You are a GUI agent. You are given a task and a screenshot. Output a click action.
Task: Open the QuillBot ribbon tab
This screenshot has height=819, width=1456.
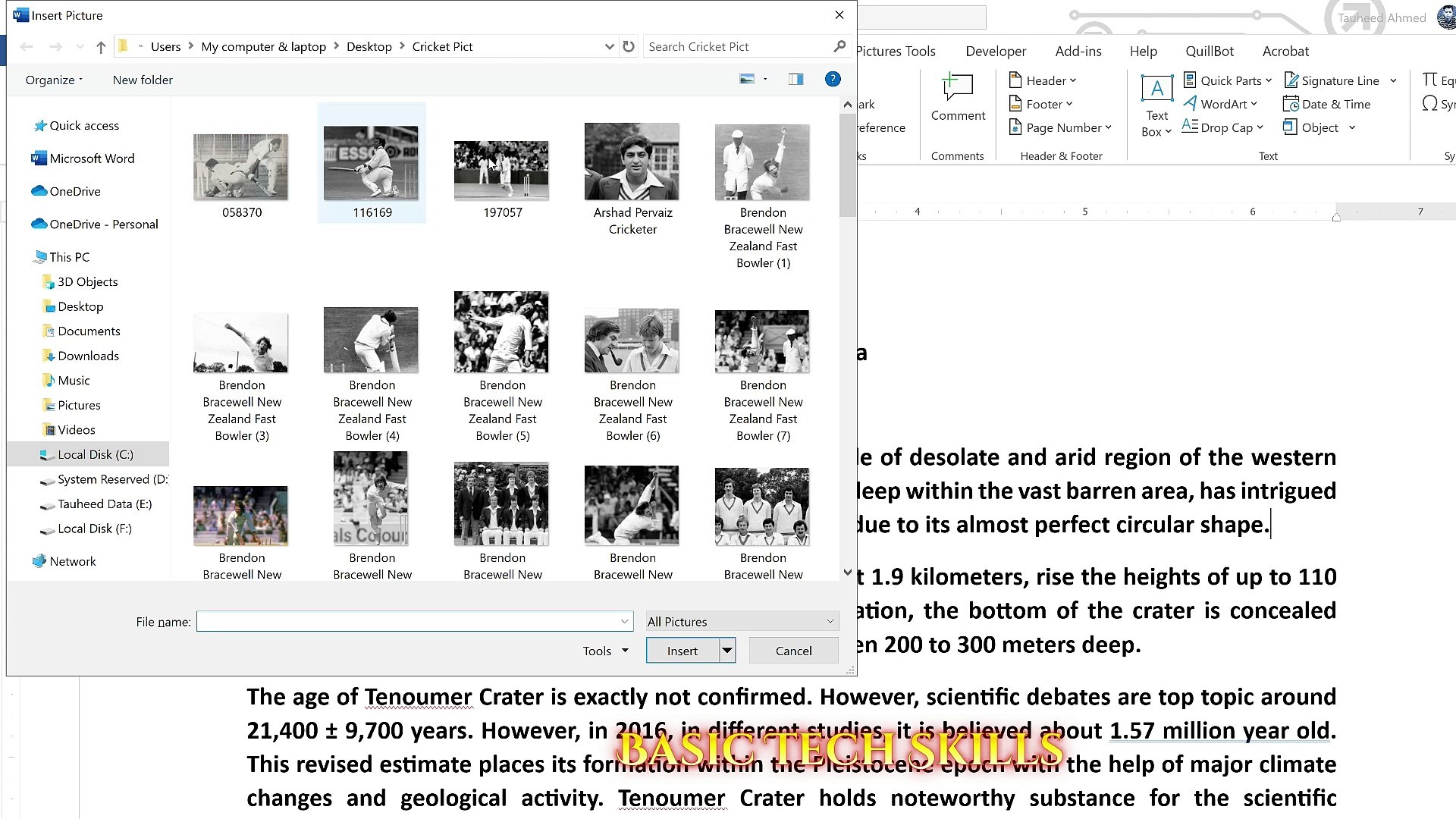1210,51
